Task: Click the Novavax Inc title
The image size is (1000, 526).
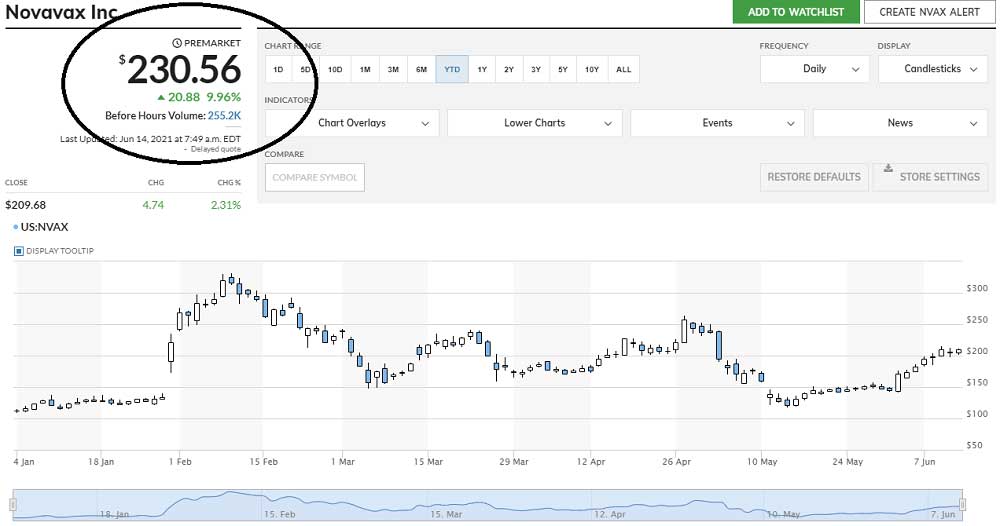Action: (61, 11)
